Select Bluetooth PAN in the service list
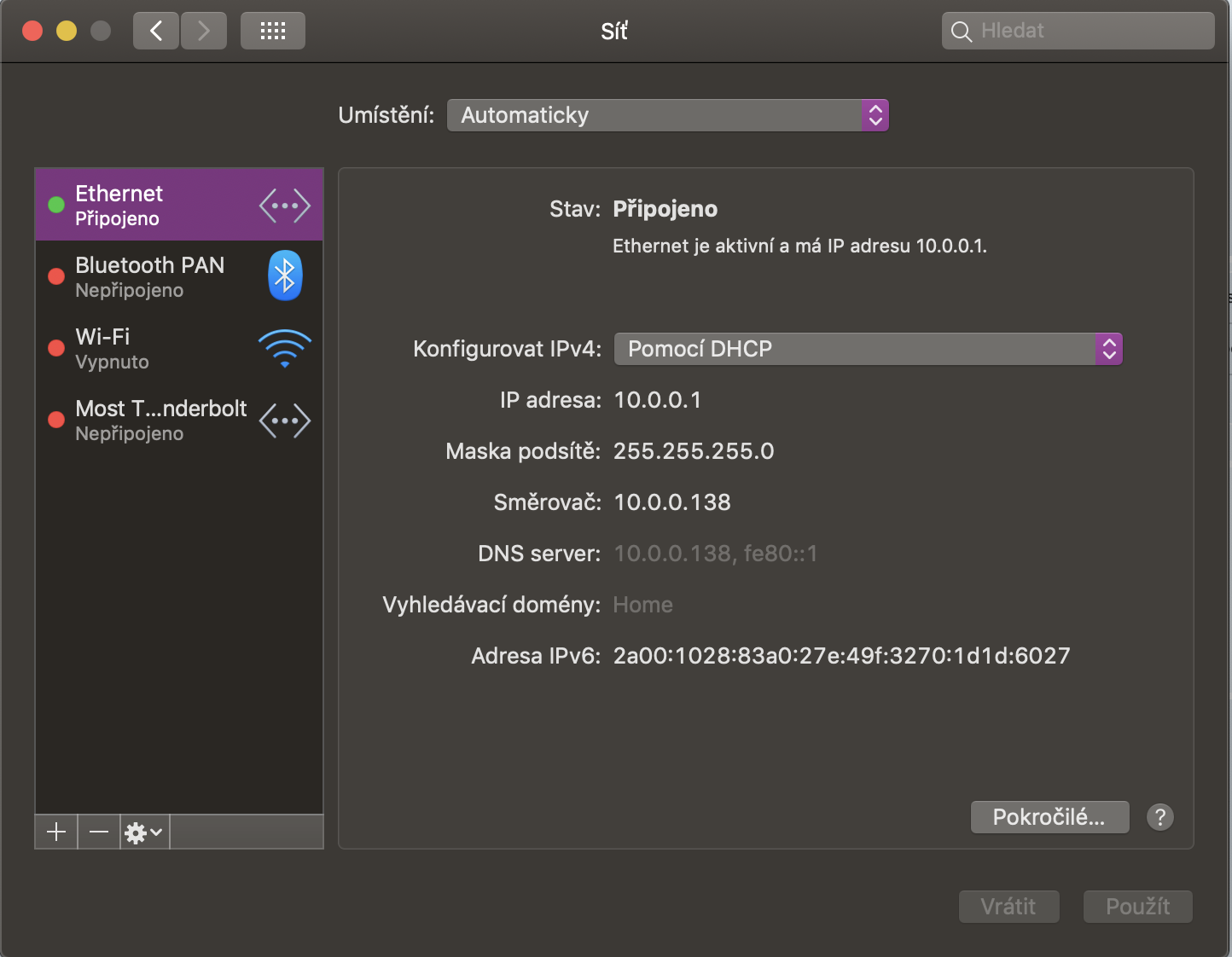This screenshot has height=957, width=1232. coord(149,276)
